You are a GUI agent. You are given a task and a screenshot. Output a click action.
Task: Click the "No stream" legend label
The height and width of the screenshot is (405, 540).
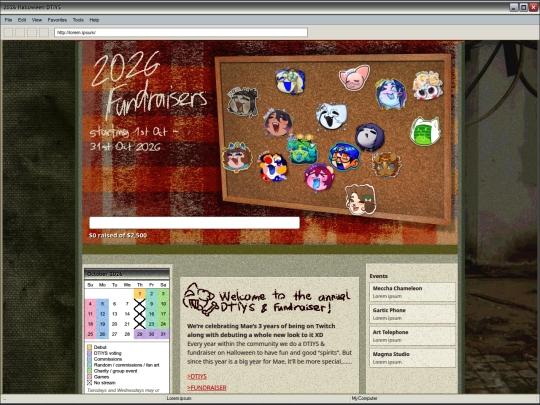click(x=105, y=383)
